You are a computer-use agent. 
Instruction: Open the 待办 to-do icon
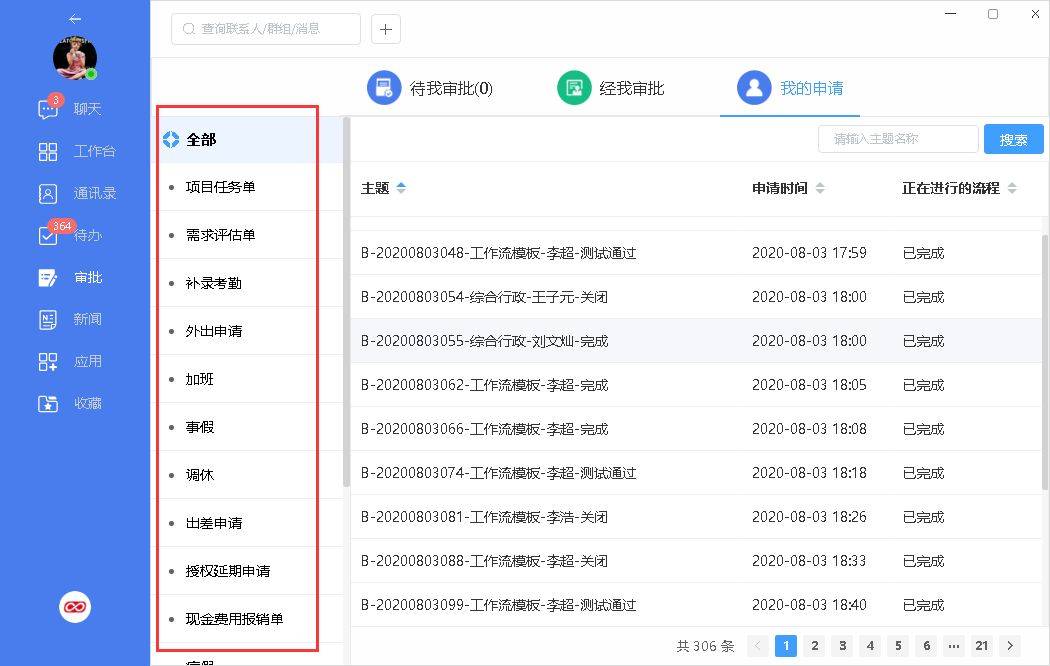[48, 236]
